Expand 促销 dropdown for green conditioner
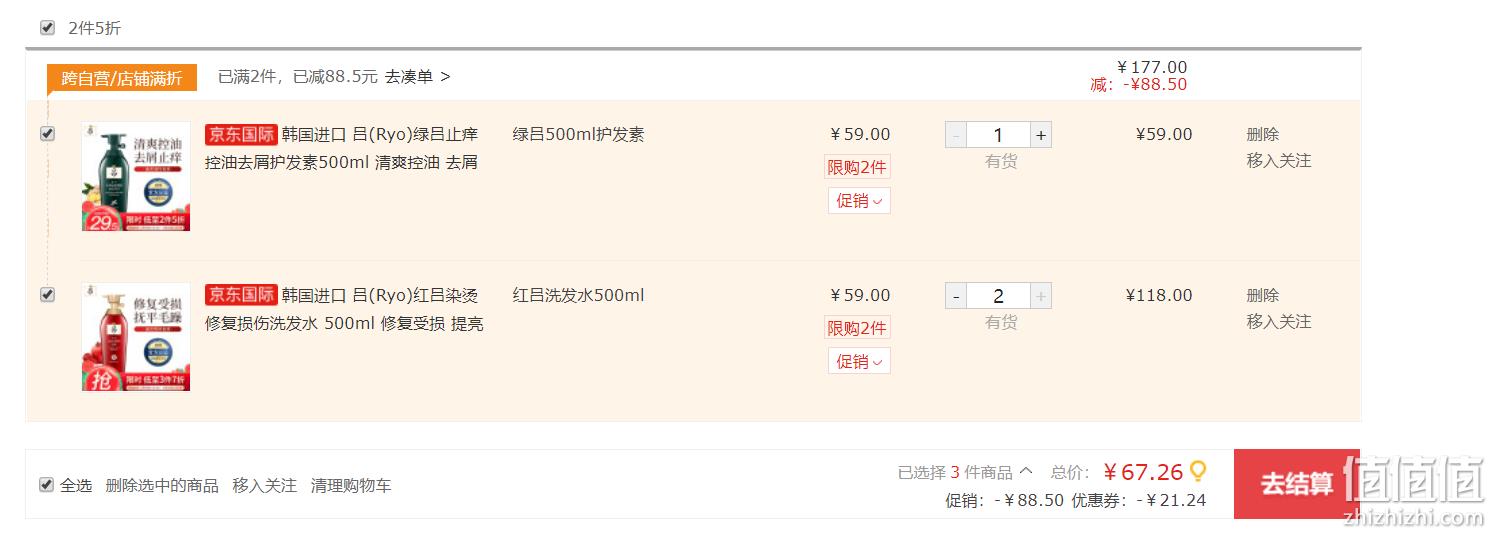 point(859,201)
